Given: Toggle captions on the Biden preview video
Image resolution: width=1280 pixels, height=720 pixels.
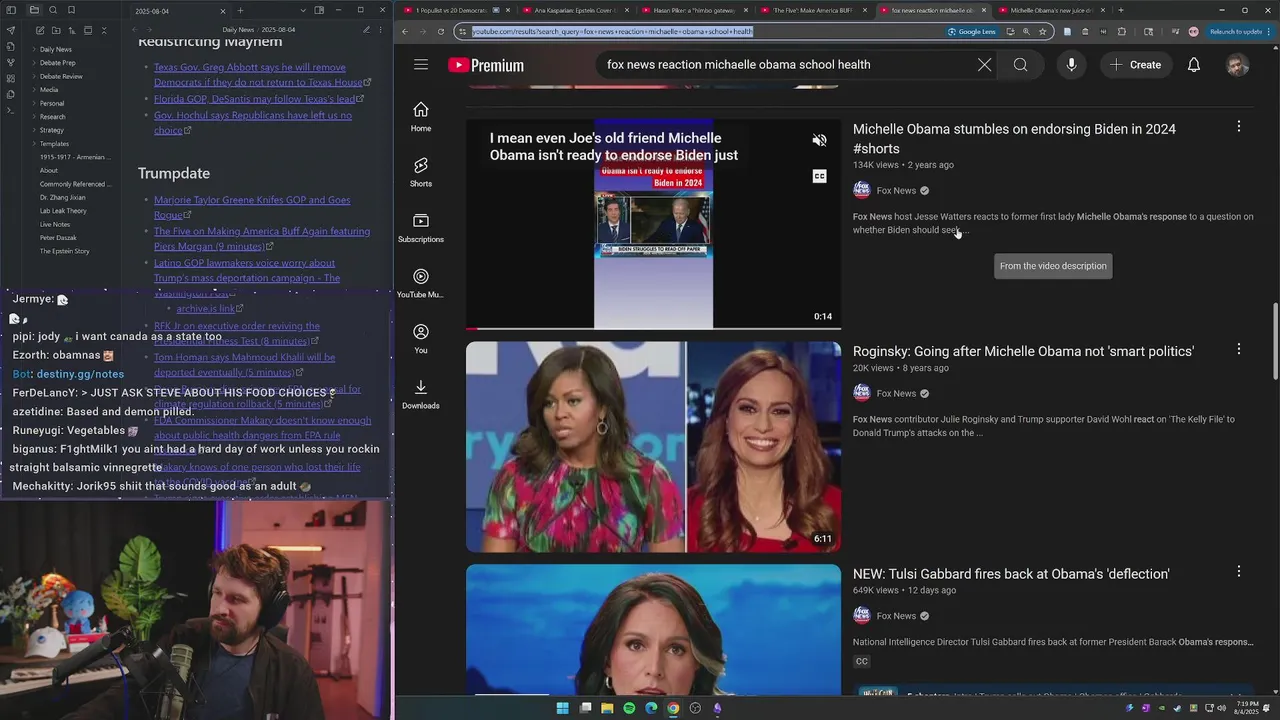Looking at the screenshot, I should [819, 177].
